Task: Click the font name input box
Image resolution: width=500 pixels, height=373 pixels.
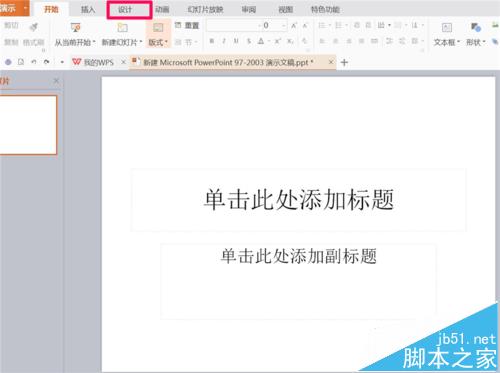Action: tap(232, 25)
